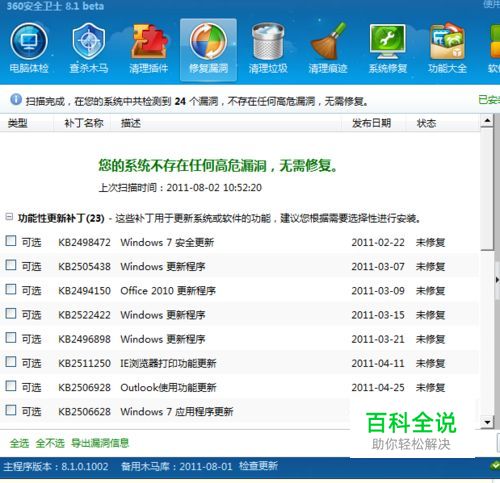Viewport: 500px width, 483px height.
Task: Click 检查更新 check for updates link
Action: click(x=258, y=466)
